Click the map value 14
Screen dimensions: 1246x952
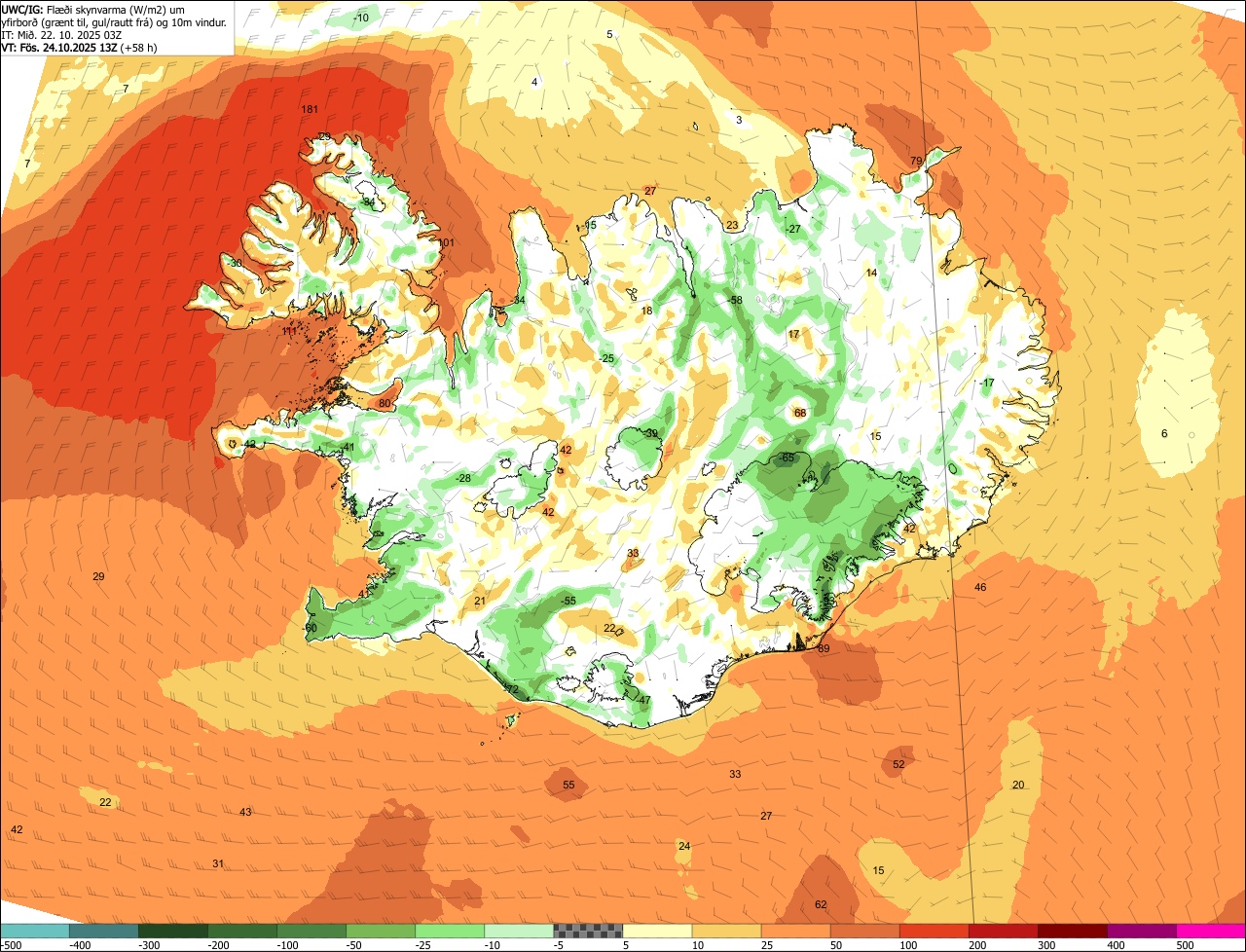click(x=871, y=273)
